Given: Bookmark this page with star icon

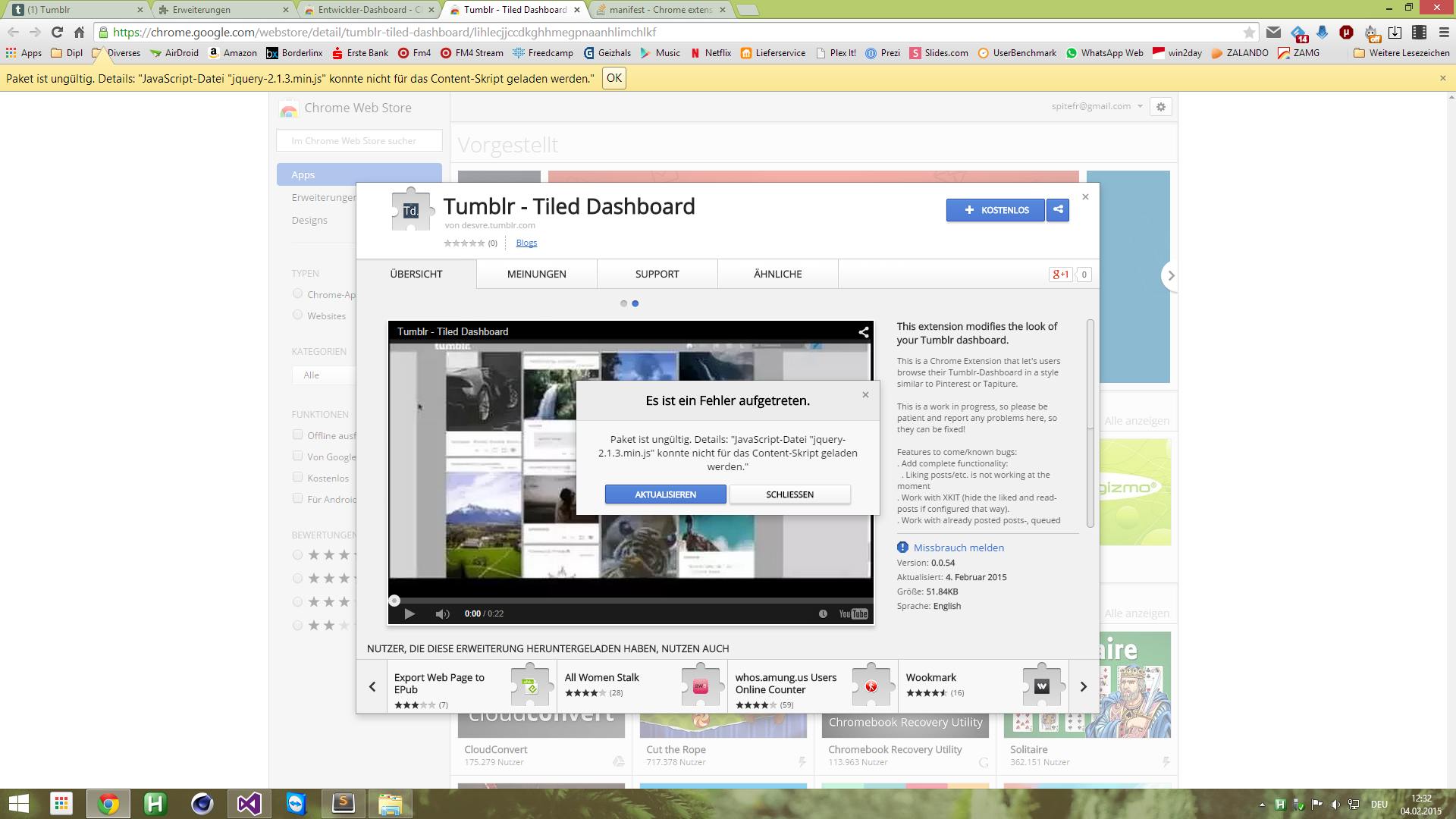Looking at the screenshot, I should [x=1249, y=33].
